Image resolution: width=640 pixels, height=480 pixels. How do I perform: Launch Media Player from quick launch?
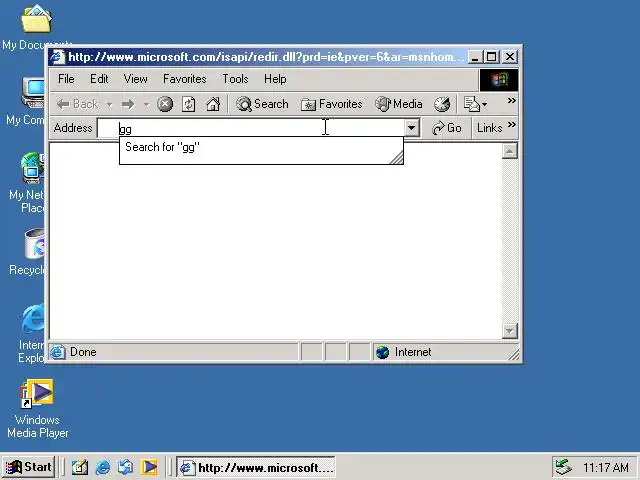click(149, 467)
